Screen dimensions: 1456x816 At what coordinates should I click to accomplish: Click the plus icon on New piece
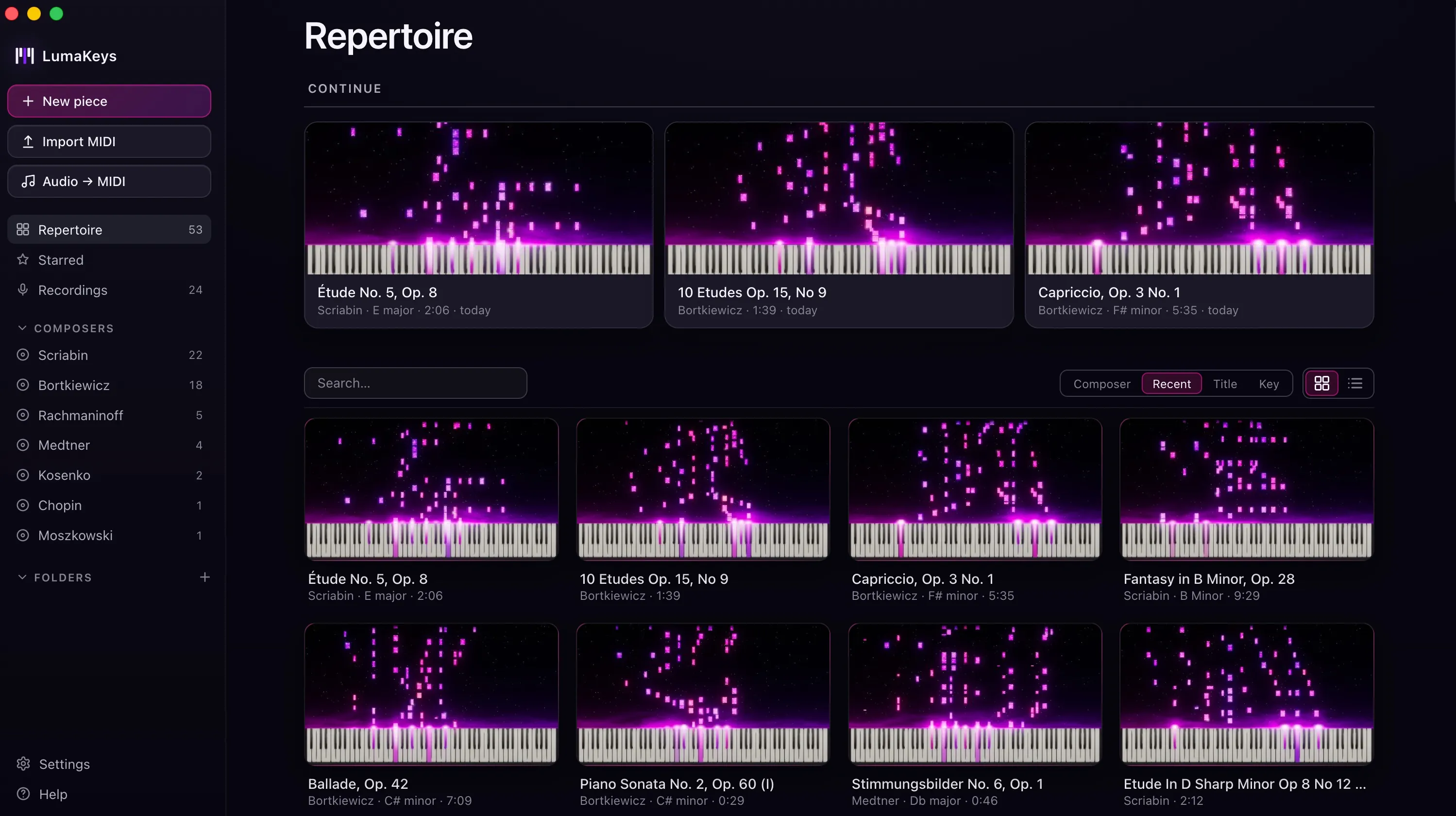coord(28,101)
